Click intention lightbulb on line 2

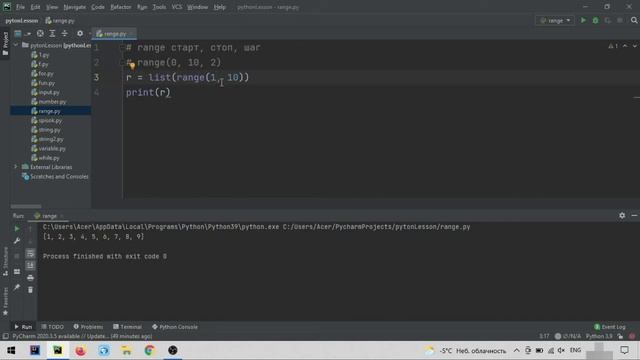pyautogui.click(x=132, y=65)
